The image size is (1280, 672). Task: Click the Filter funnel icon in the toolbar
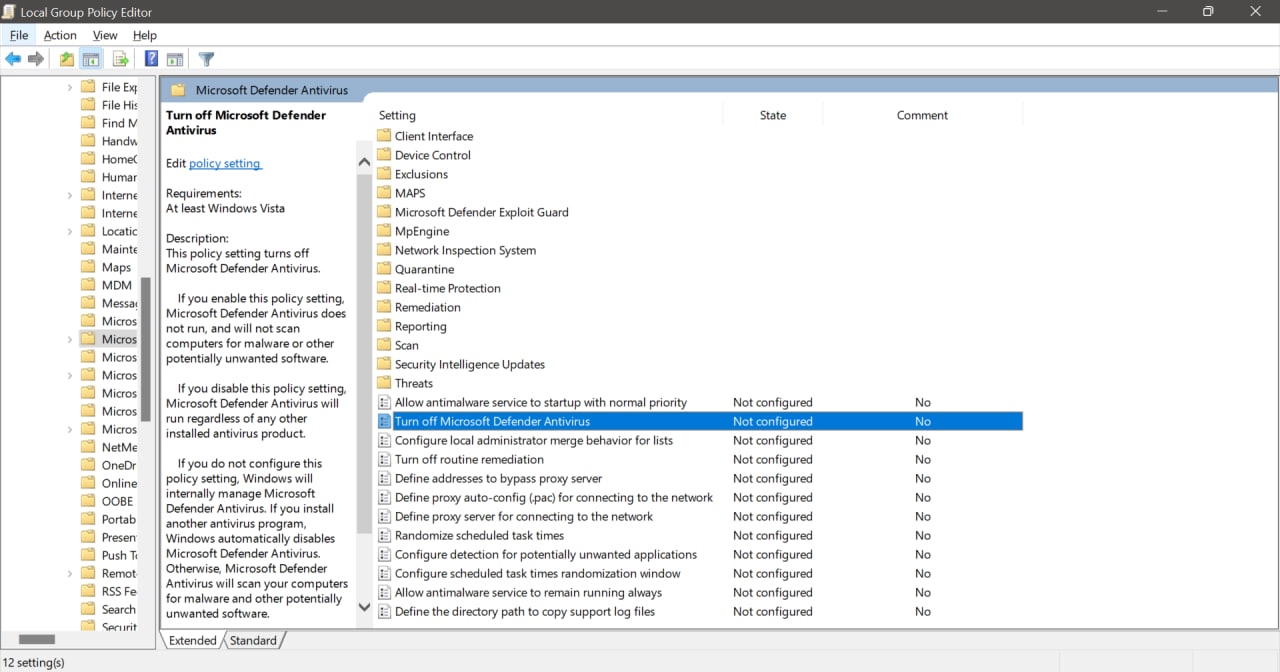tap(206, 59)
